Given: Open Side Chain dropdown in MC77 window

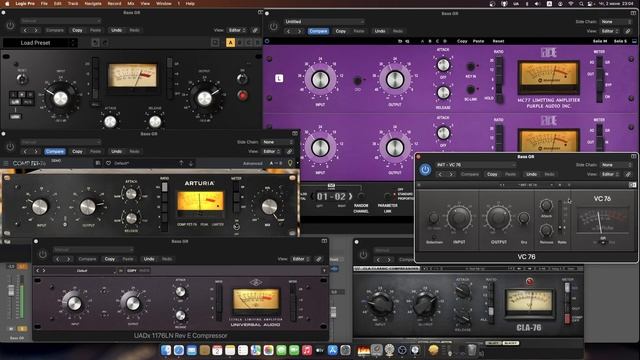Looking at the screenshot, I should pos(616,22).
